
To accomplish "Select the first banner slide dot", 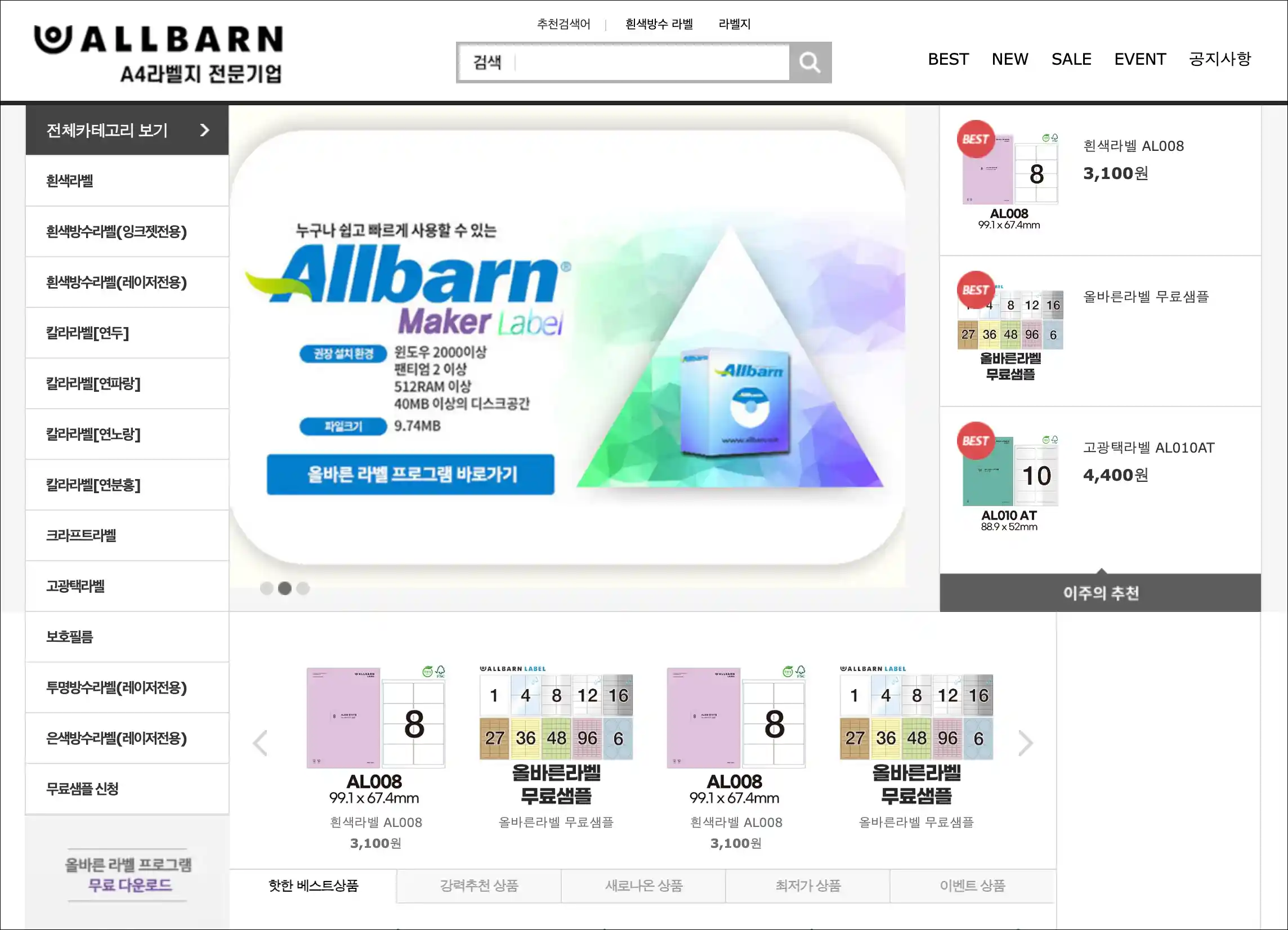I will click(266, 588).
